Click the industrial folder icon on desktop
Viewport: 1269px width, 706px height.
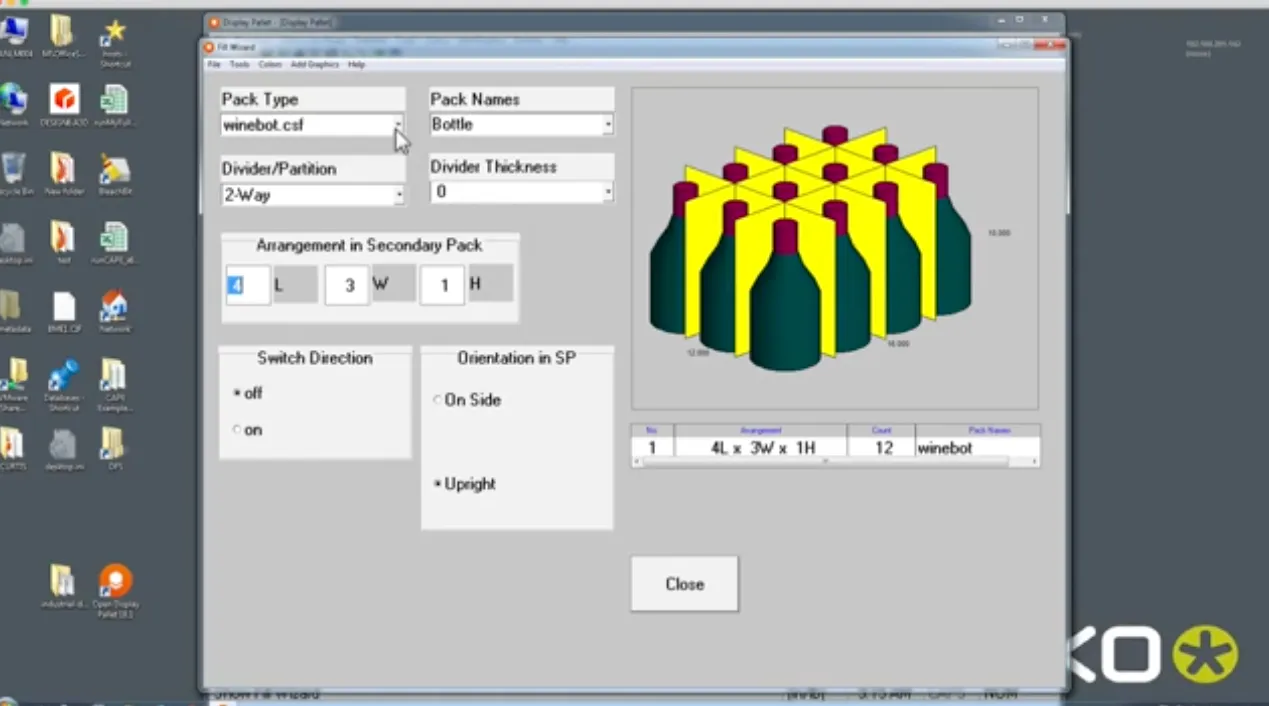pyautogui.click(x=62, y=581)
